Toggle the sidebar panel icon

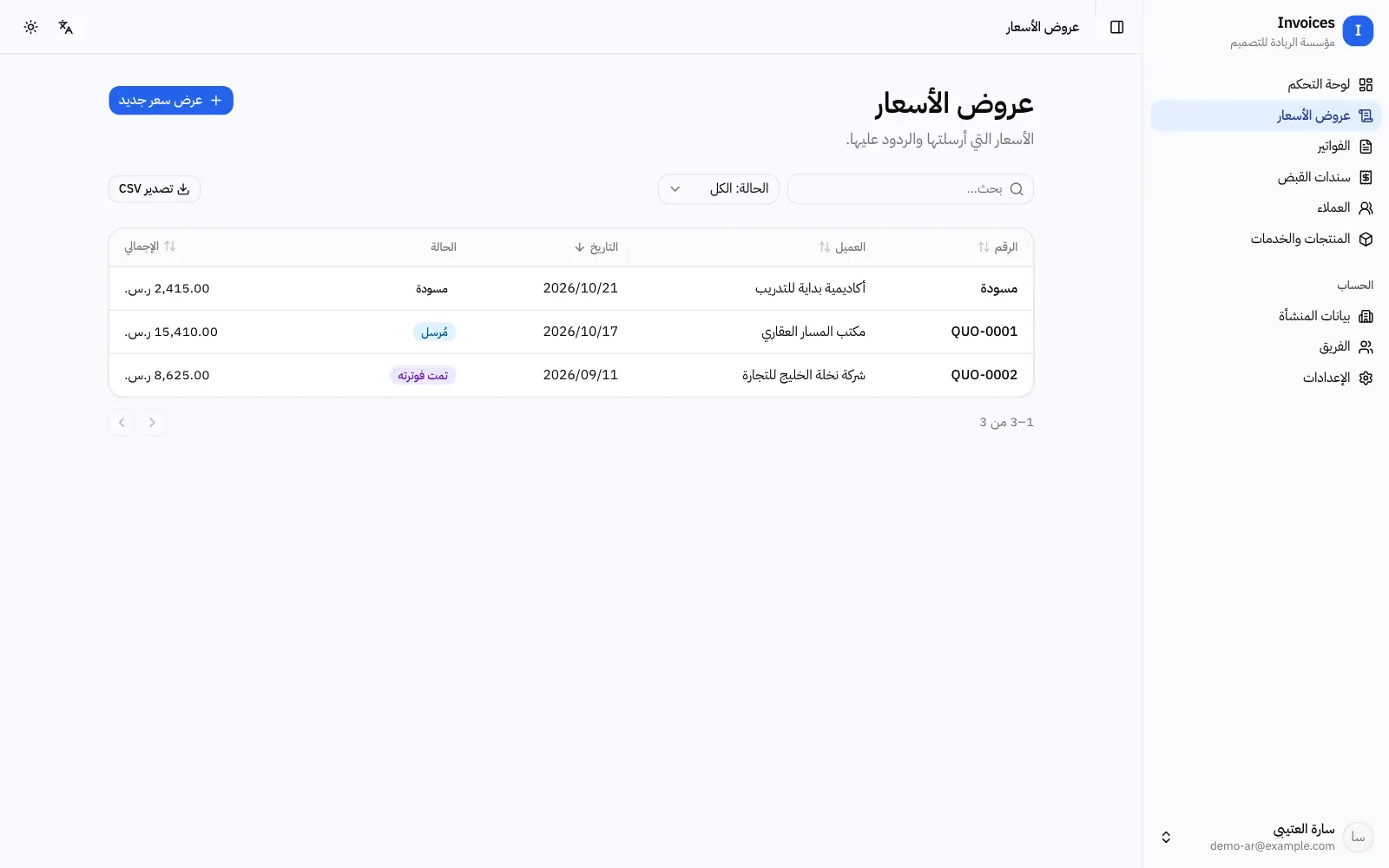(x=1117, y=27)
